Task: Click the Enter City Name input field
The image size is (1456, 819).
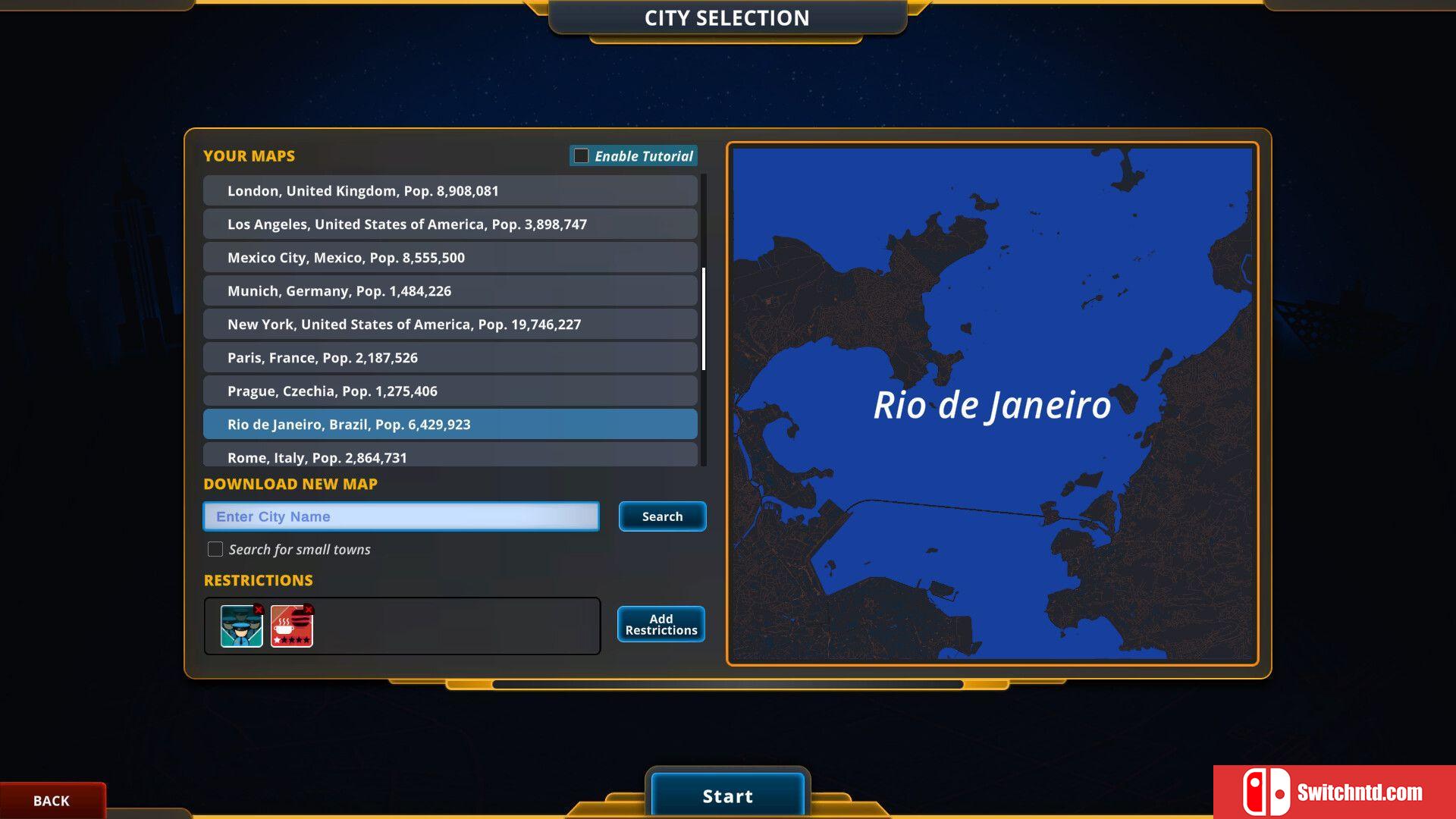Action: (x=402, y=516)
